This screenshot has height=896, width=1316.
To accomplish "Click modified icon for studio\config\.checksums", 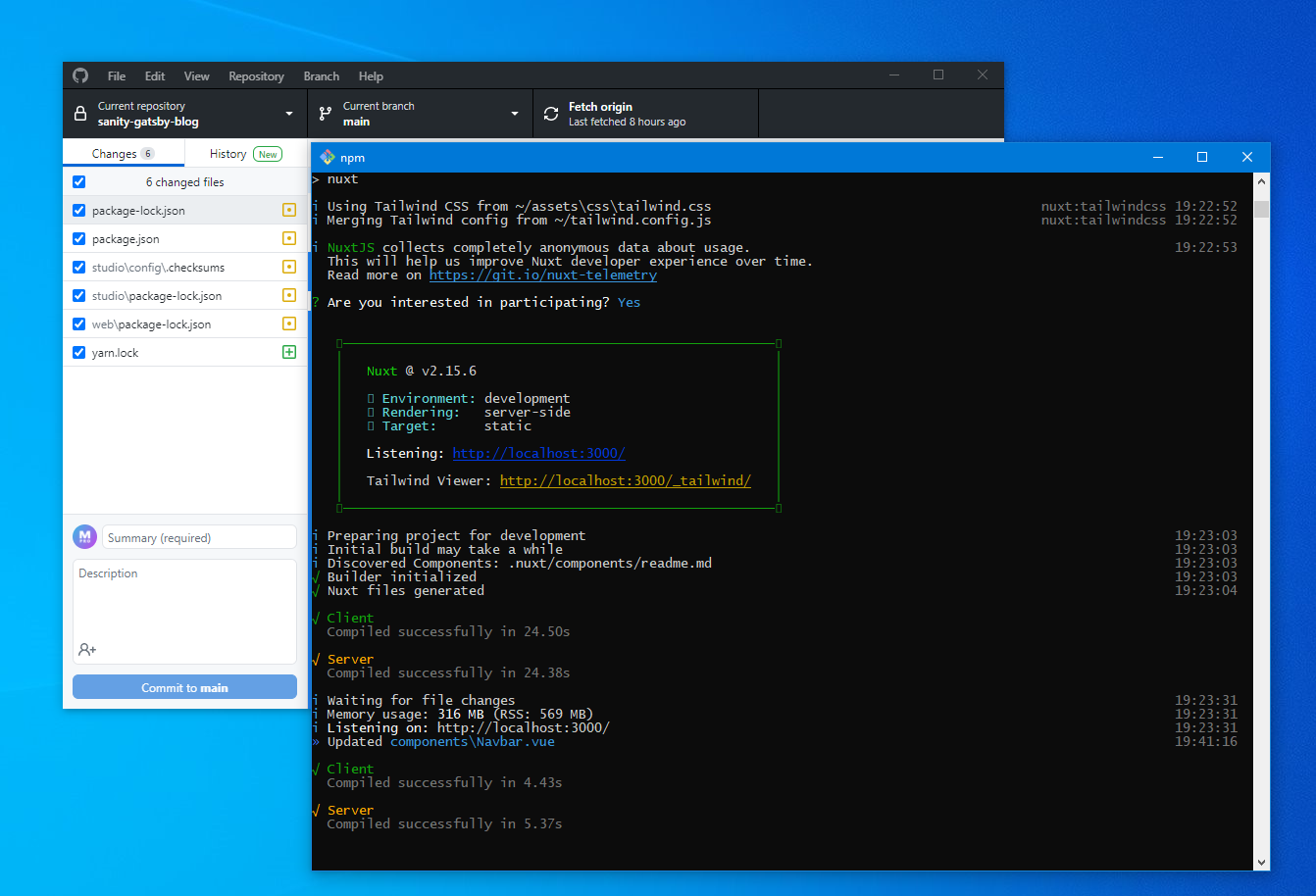I will [289, 267].
